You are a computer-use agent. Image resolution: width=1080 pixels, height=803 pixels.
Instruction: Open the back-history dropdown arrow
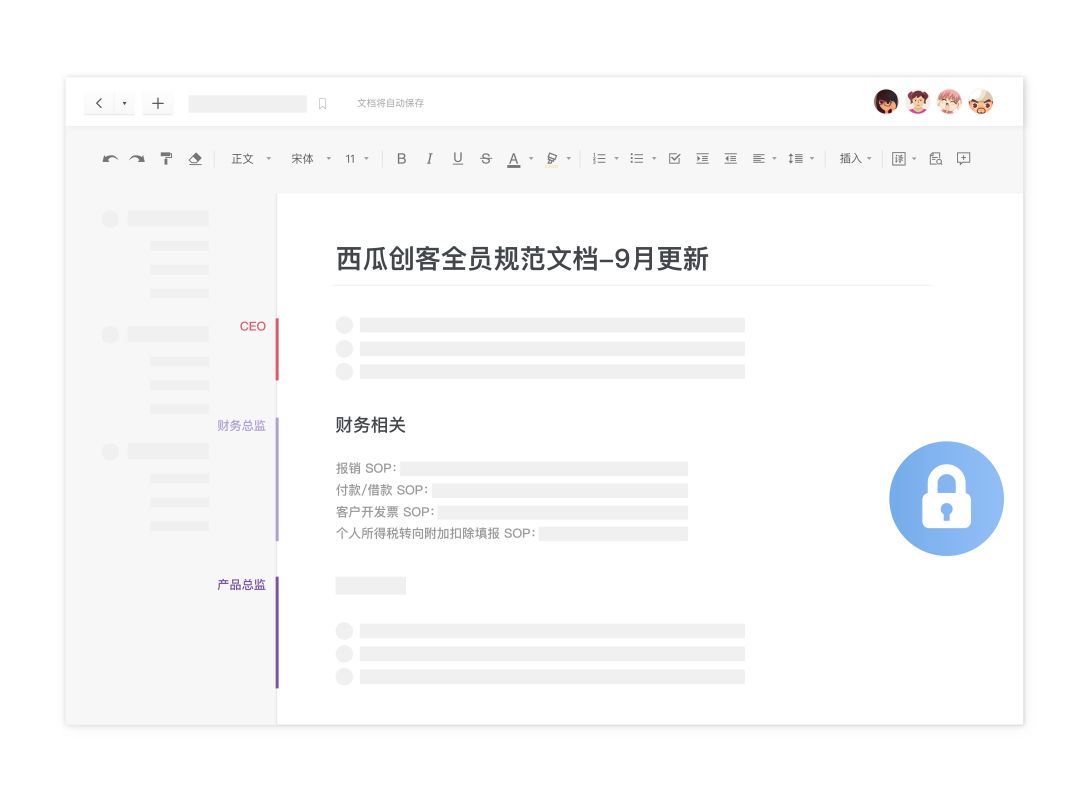pos(124,103)
